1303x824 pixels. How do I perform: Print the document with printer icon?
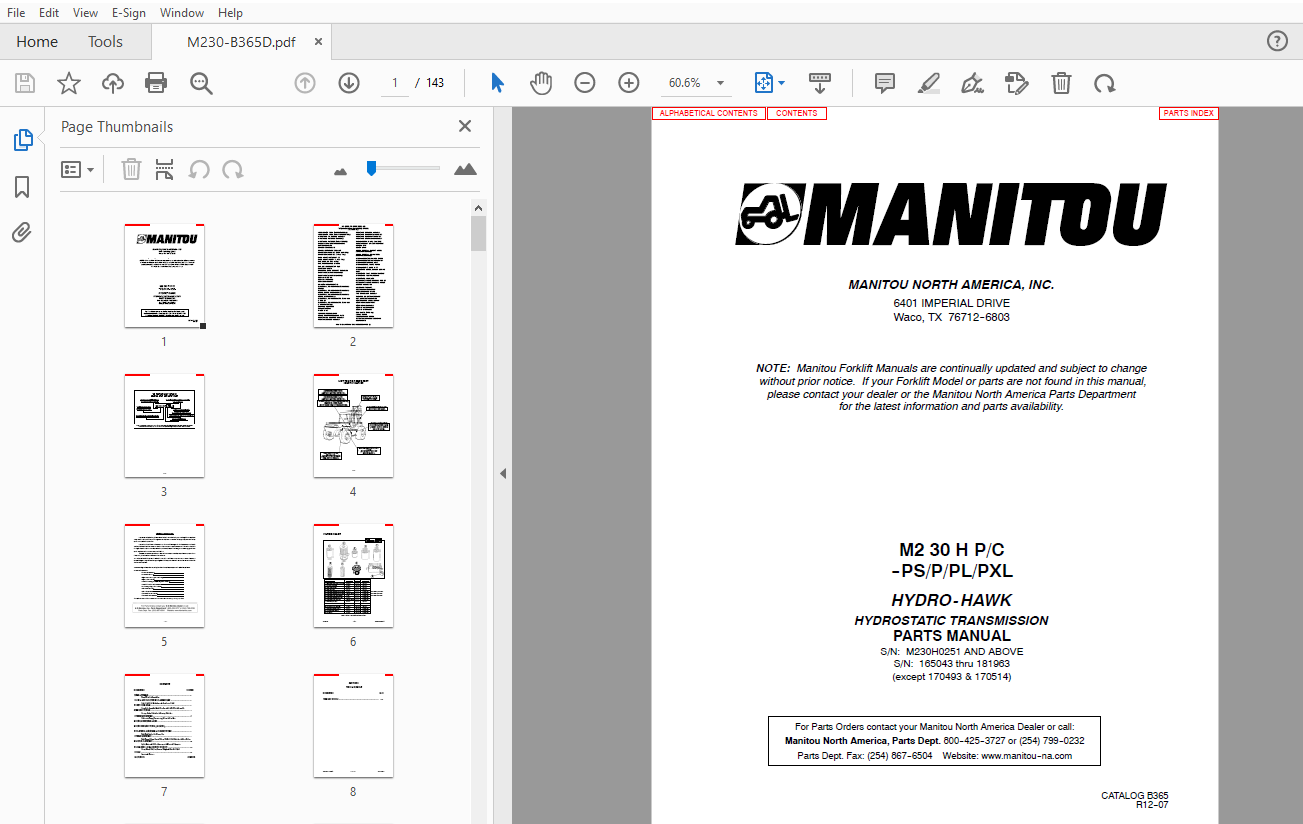click(x=156, y=83)
